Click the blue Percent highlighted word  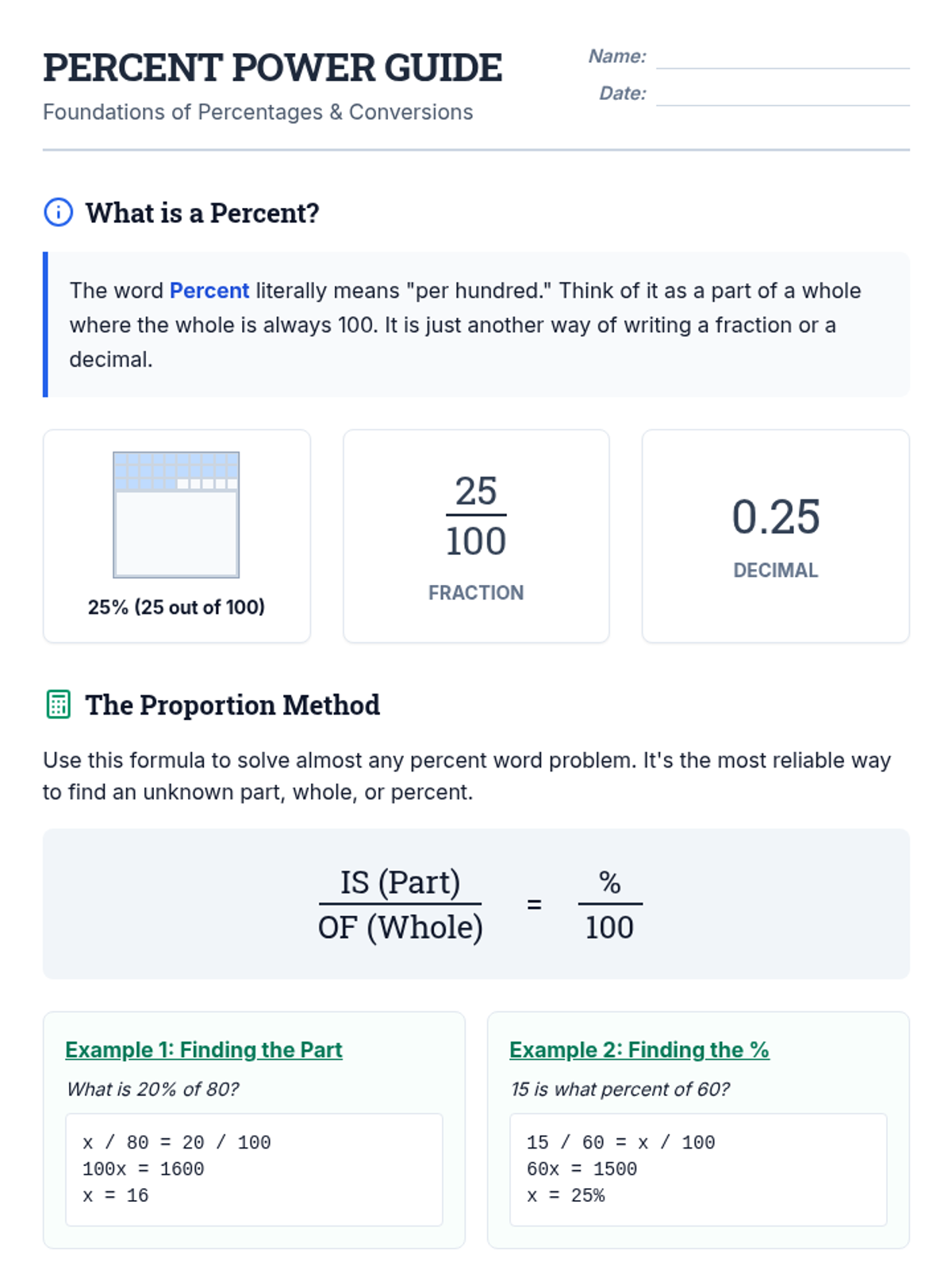[209, 291]
